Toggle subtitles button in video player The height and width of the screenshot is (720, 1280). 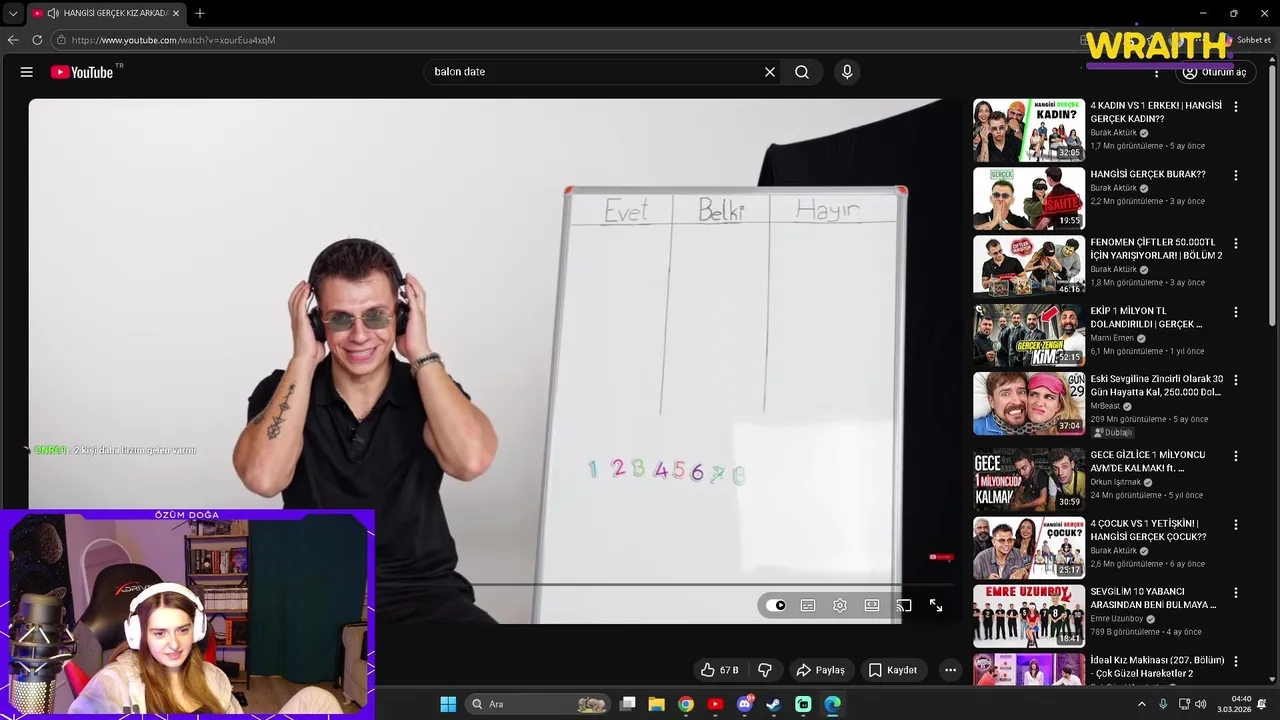pos(808,605)
